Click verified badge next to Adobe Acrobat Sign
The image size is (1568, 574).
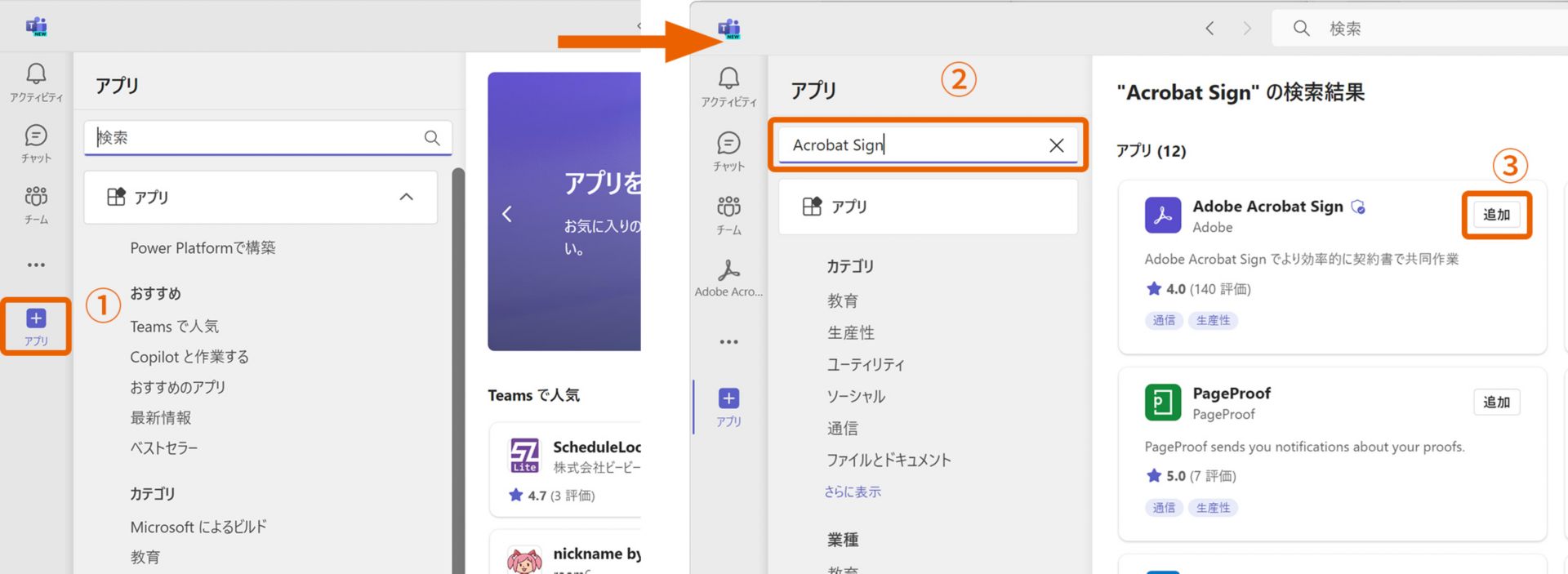[1358, 207]
